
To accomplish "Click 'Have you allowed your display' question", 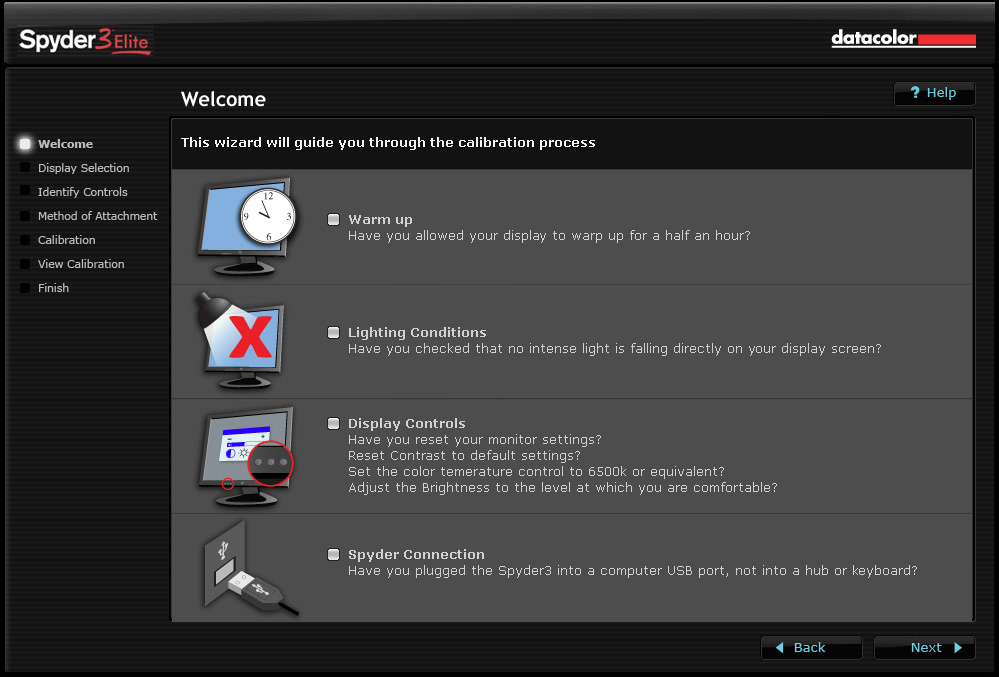I will coord(549,236).
